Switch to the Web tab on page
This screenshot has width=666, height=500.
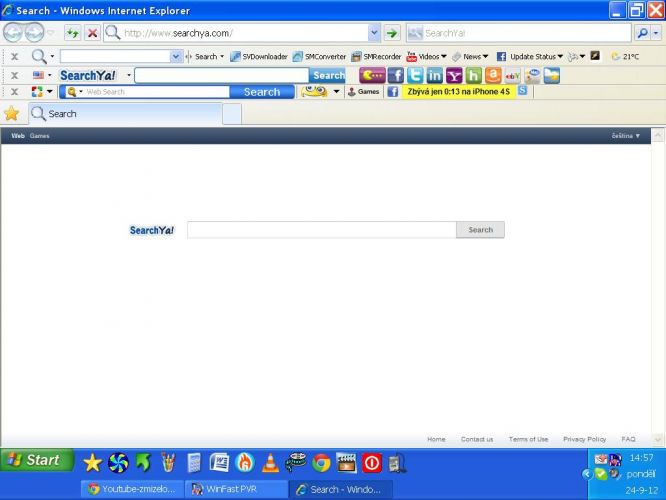pyautogui.click(x=18, y=136)
